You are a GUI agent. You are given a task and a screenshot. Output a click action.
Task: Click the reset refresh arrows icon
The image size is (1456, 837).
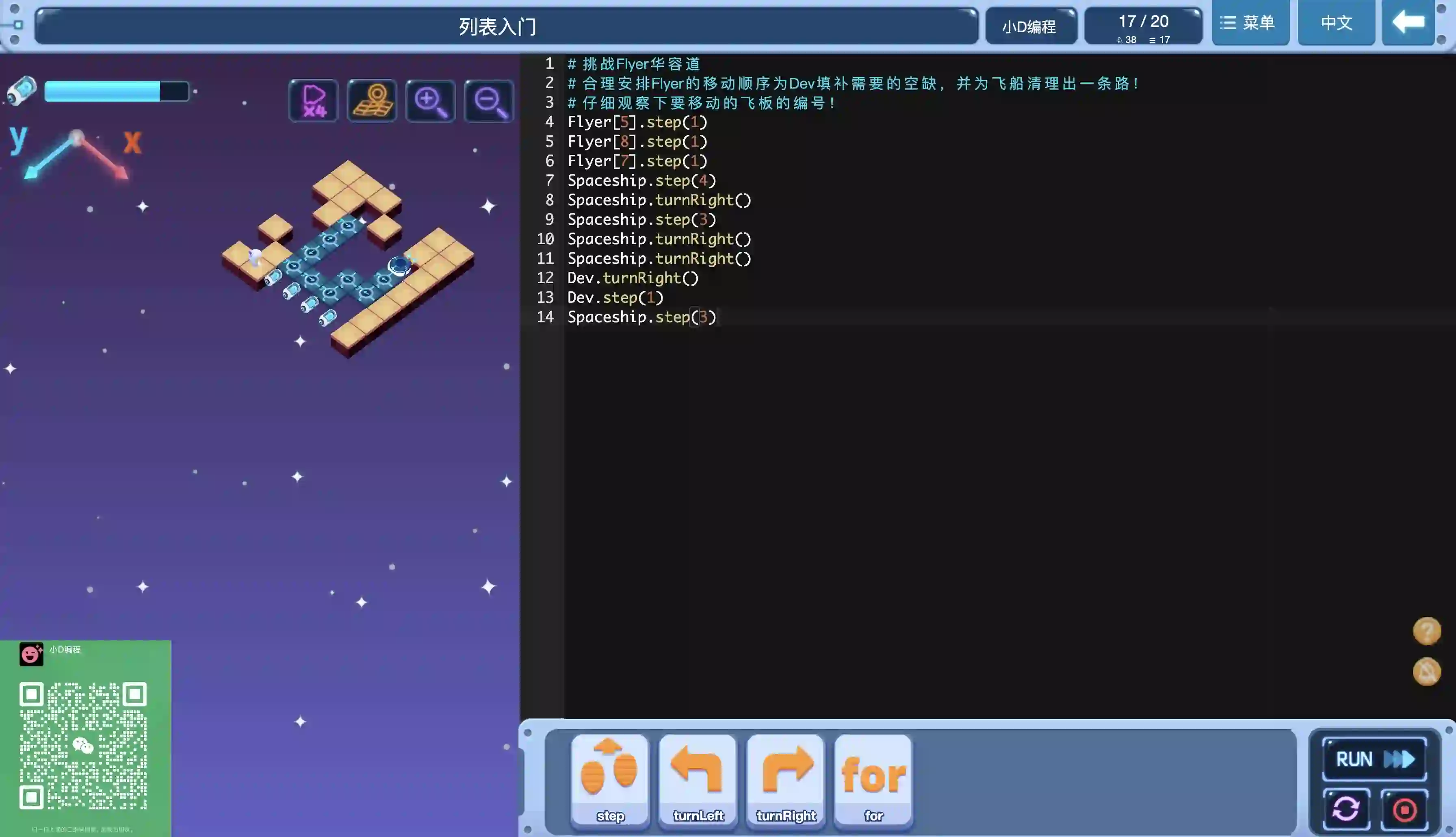[x=1345, y=809]
